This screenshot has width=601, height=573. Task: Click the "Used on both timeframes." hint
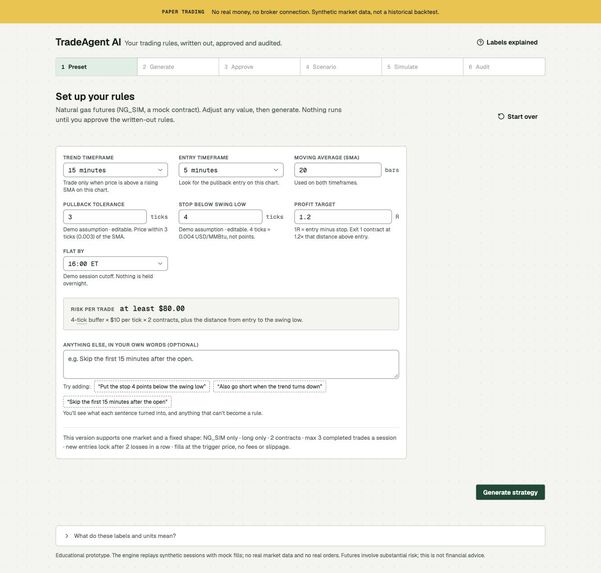coord(326,183)
